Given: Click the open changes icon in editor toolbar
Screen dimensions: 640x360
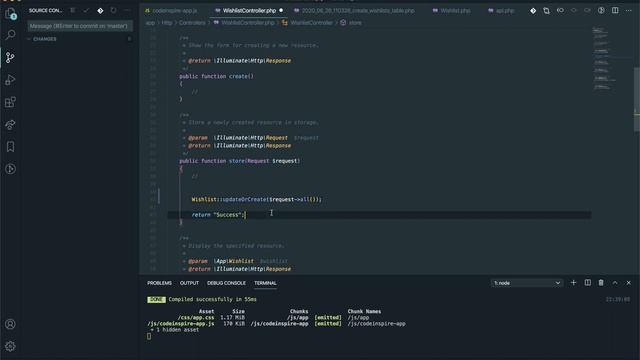Looking at the screenshot, I should [x=547, y=11].
